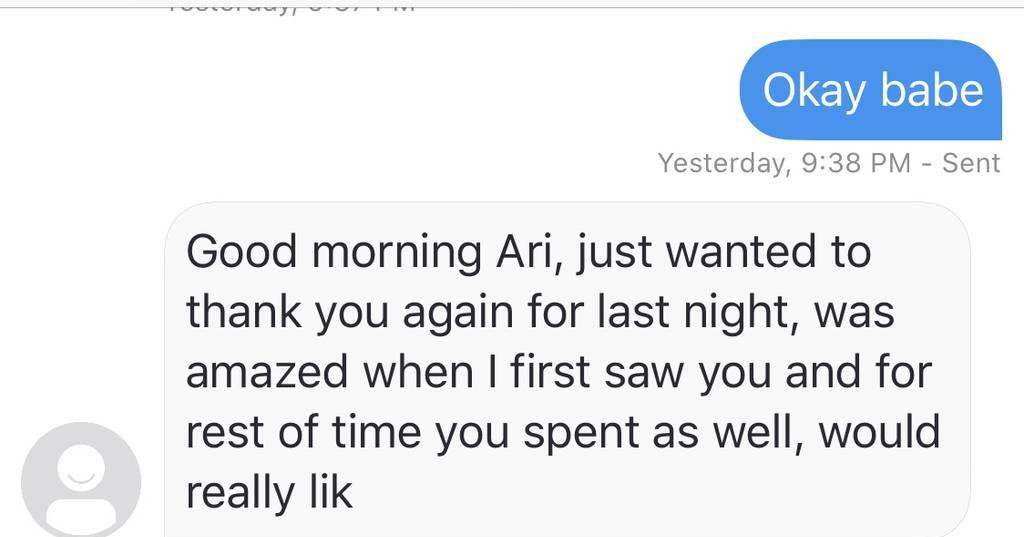This screenshot has height=537, width=1024.
Task: Tap the "Yesterday, 9:38 PM" timestamp
Action: pos(784,163)
